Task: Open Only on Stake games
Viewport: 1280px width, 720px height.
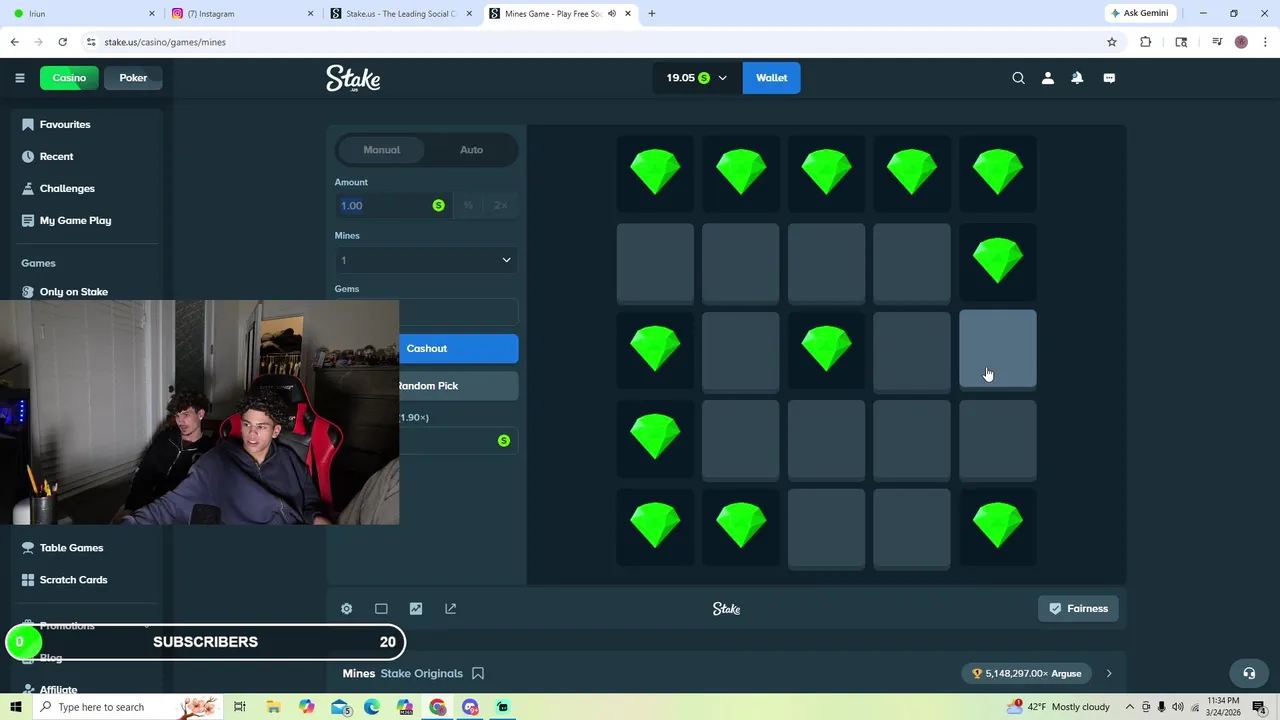Action: pyautogui.click(x=73, y=291)
